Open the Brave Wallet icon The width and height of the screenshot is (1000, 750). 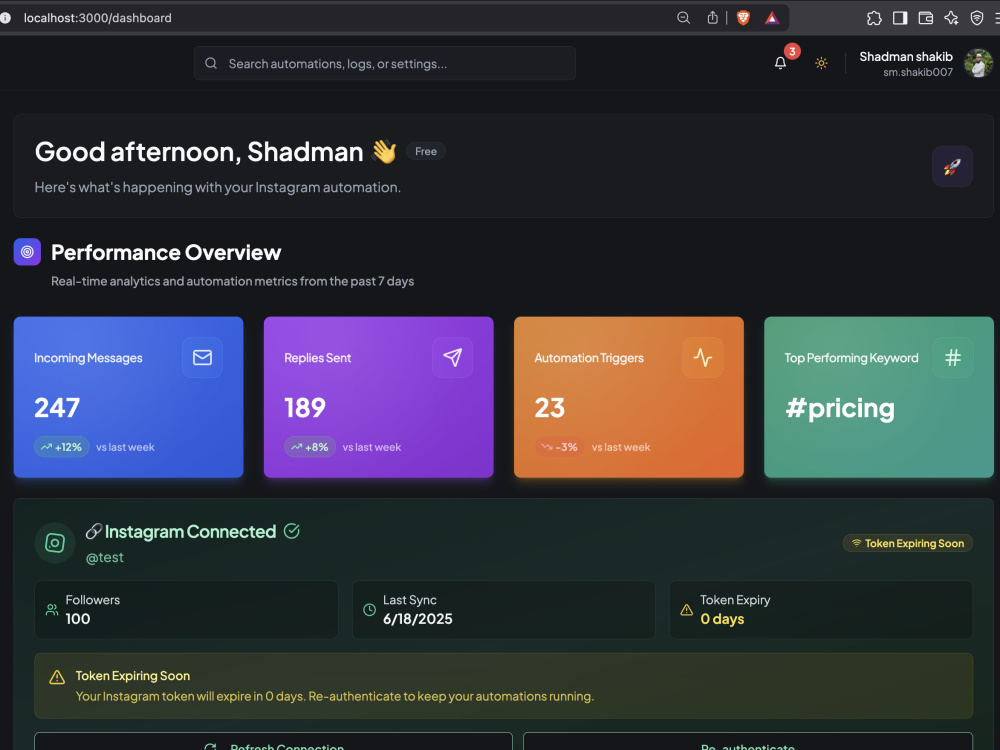coord(925,18)
